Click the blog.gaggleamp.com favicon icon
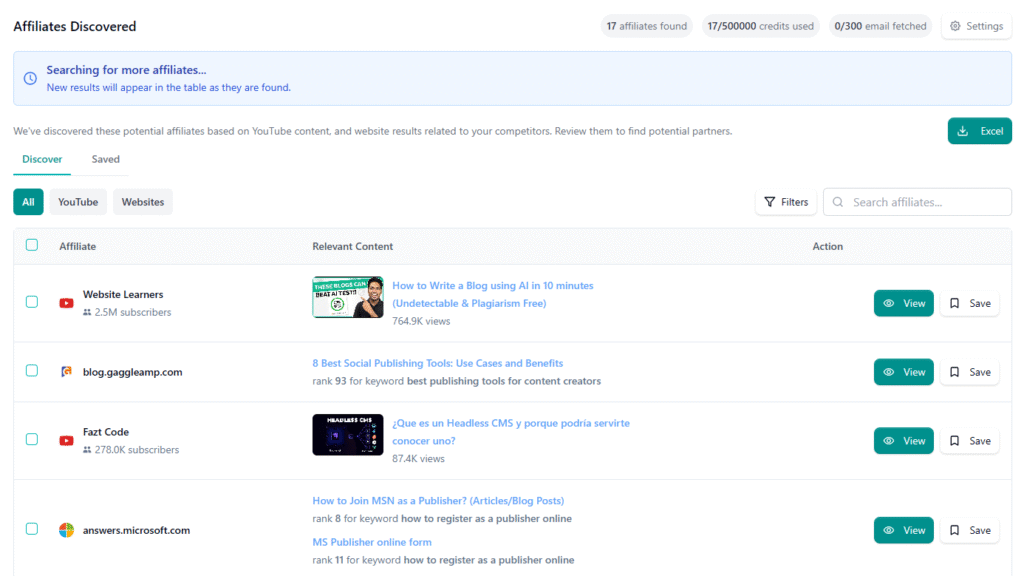Screen dimensions: 1024x576 tap(66, 372)
